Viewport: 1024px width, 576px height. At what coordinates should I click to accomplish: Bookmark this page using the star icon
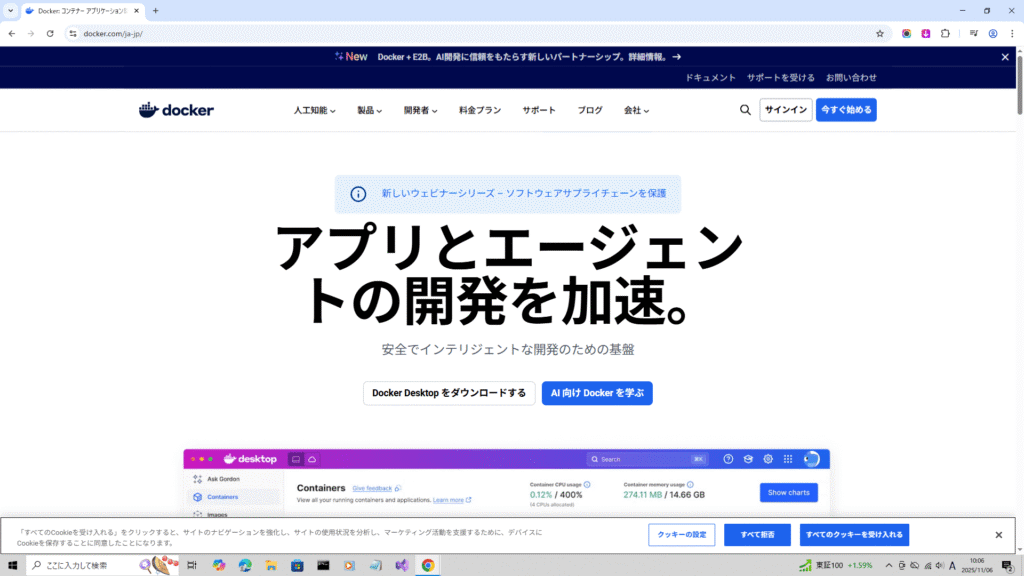[880, 33]
